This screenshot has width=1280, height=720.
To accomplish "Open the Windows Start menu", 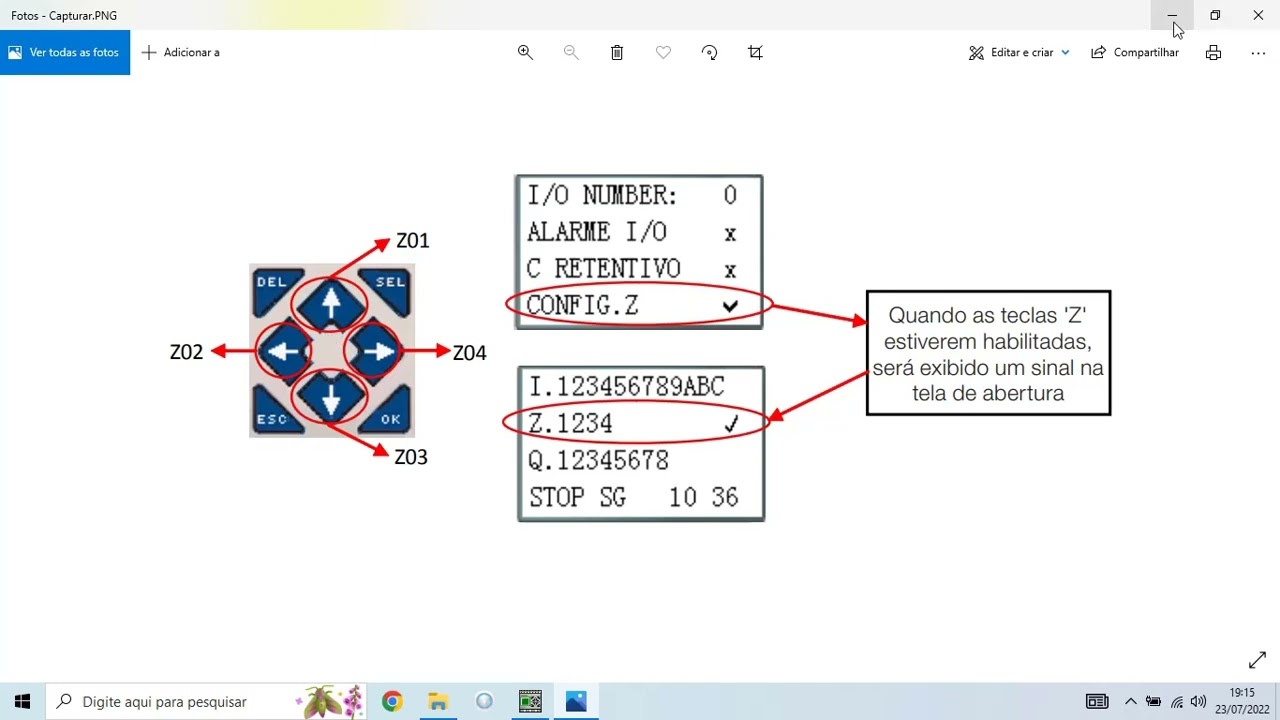I will pos(22,701).
